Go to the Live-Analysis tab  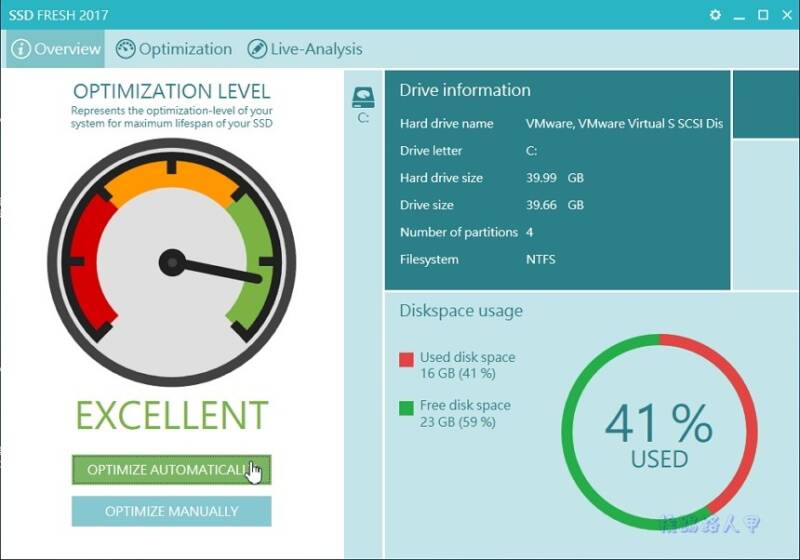pyautogui.click(x=305, y=49)
